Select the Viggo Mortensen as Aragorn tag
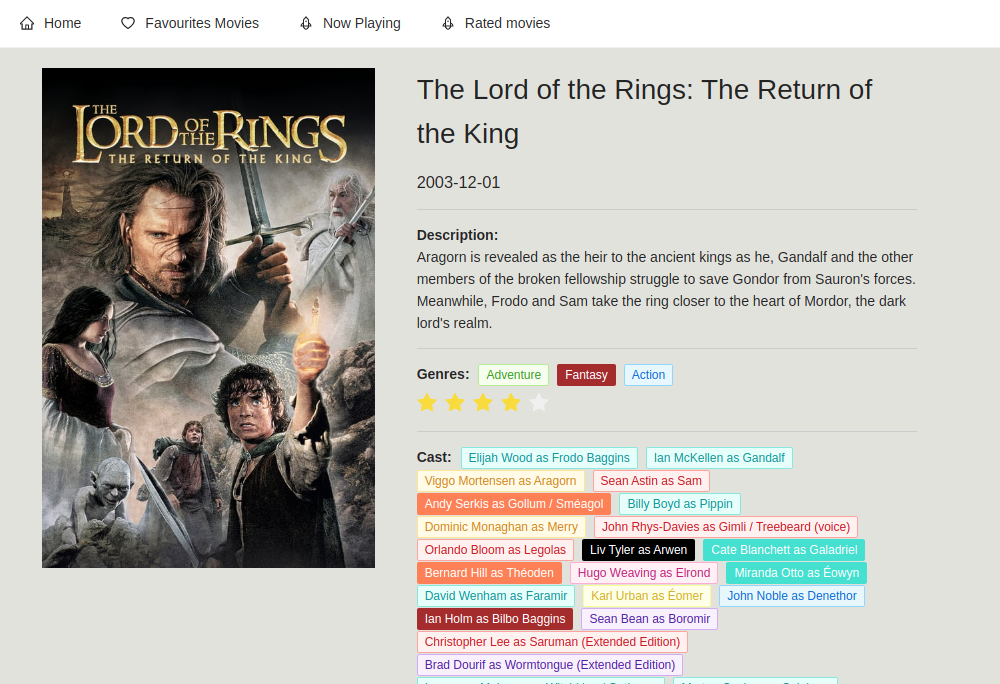Screen dimensions: 1000x684 (x=501, y=481)
